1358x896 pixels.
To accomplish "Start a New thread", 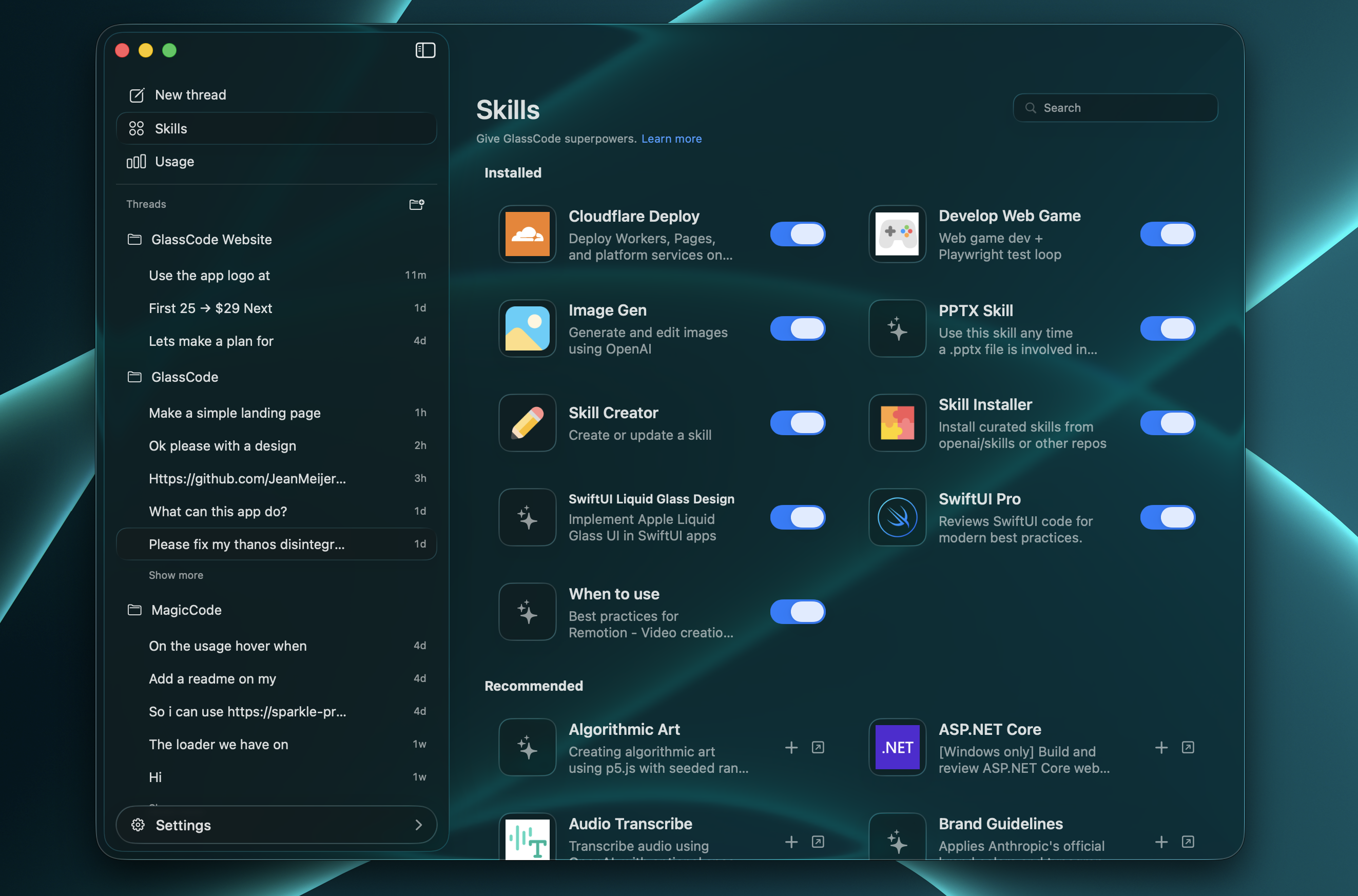I will point(190,95).
